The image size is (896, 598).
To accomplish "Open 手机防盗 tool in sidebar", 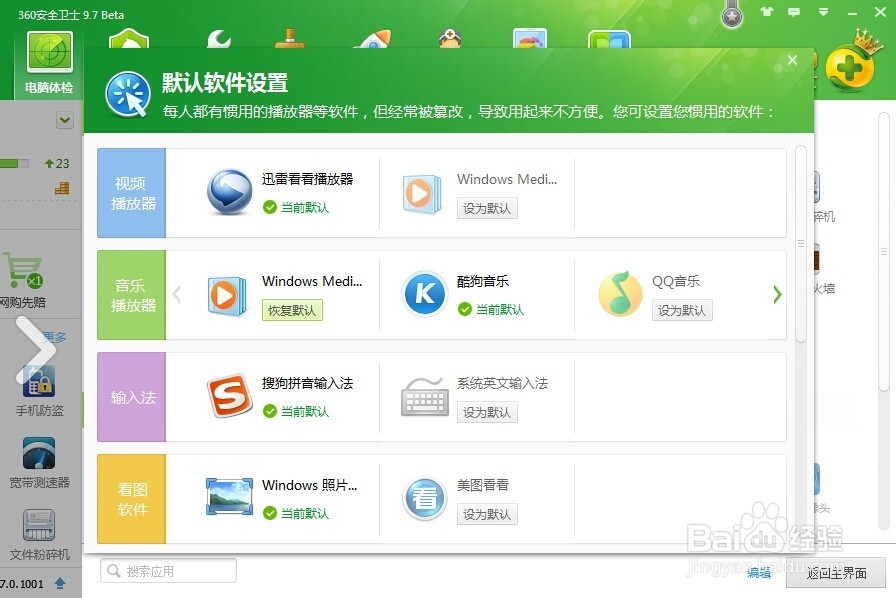I will pos(39,391).
